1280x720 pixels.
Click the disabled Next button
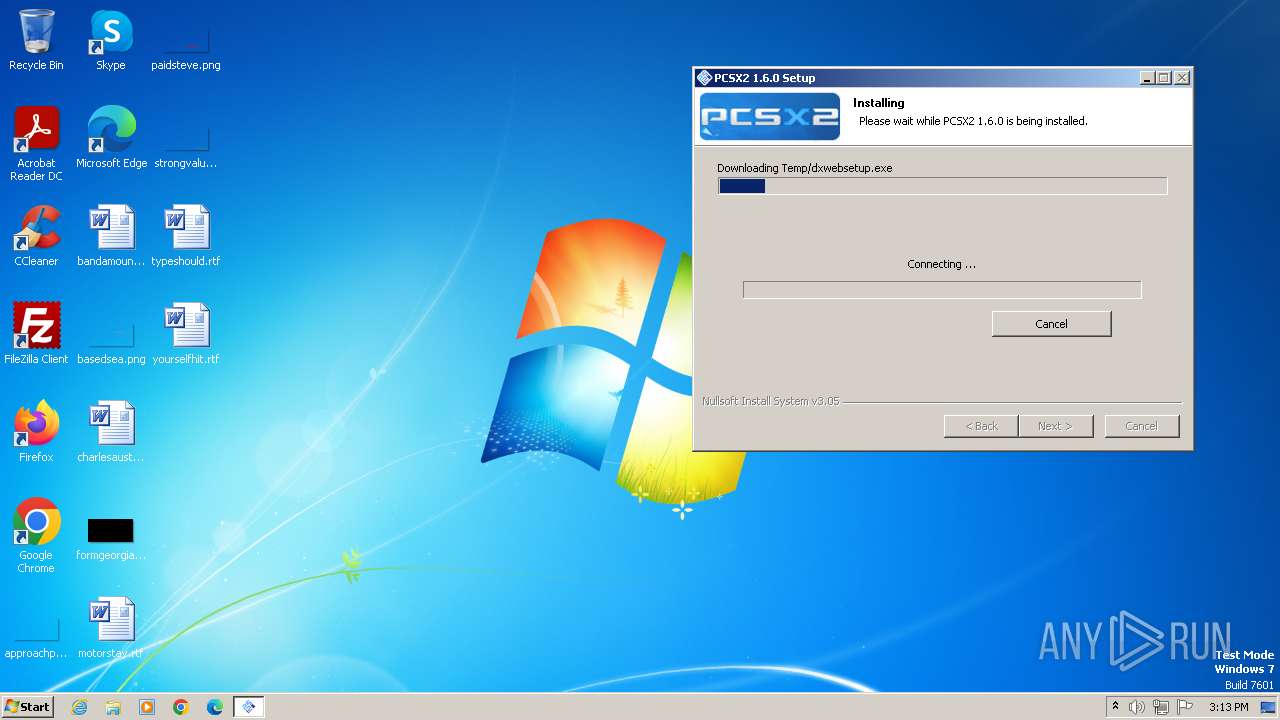click(x=1055, y=426)
